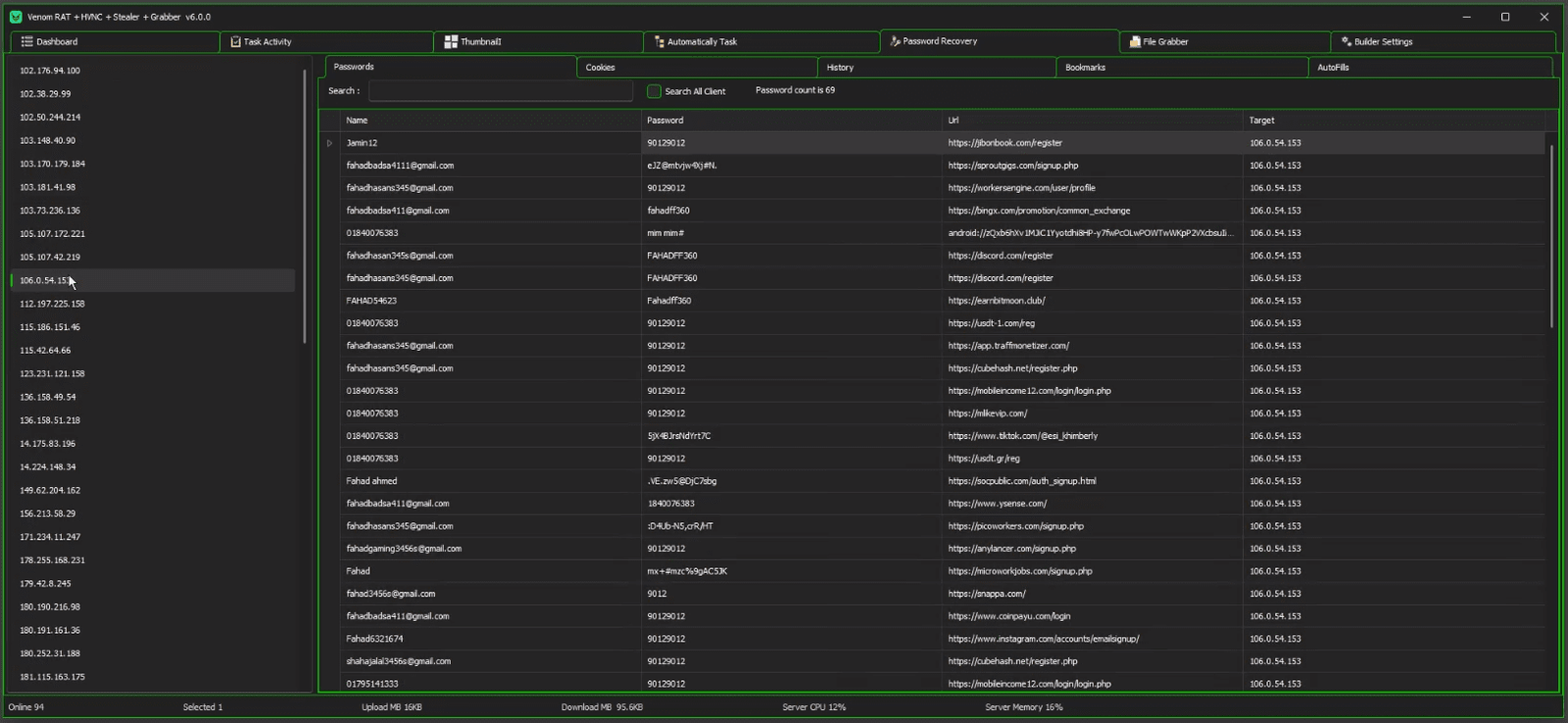Expand the first table row arrow
This screenshot has width=1568, height=723.
pos(329,143)
